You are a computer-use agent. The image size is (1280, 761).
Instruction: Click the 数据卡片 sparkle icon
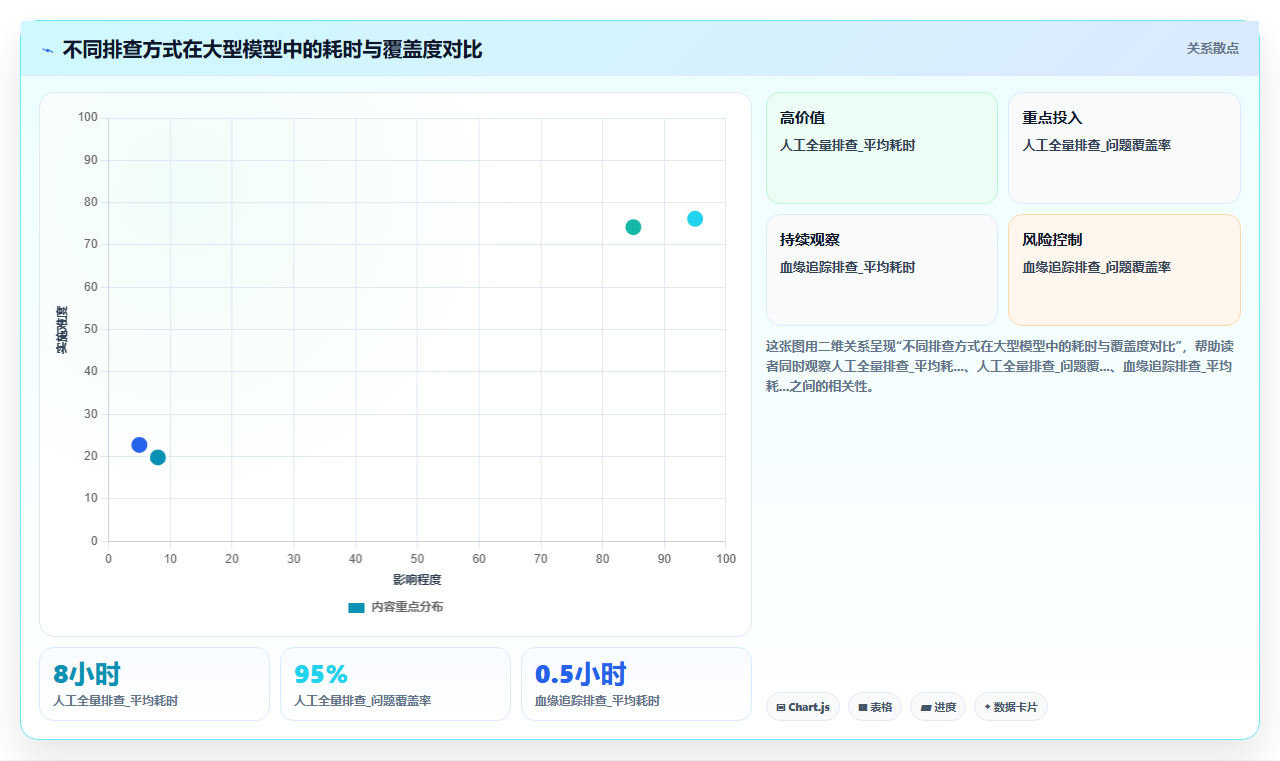pyautogui.click(x=988, y=707)
